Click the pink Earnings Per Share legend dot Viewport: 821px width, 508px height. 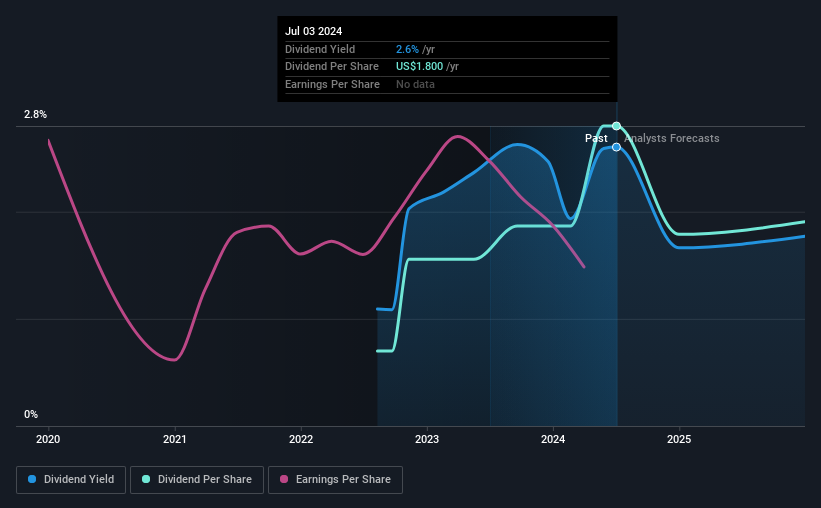click(284, 479)
